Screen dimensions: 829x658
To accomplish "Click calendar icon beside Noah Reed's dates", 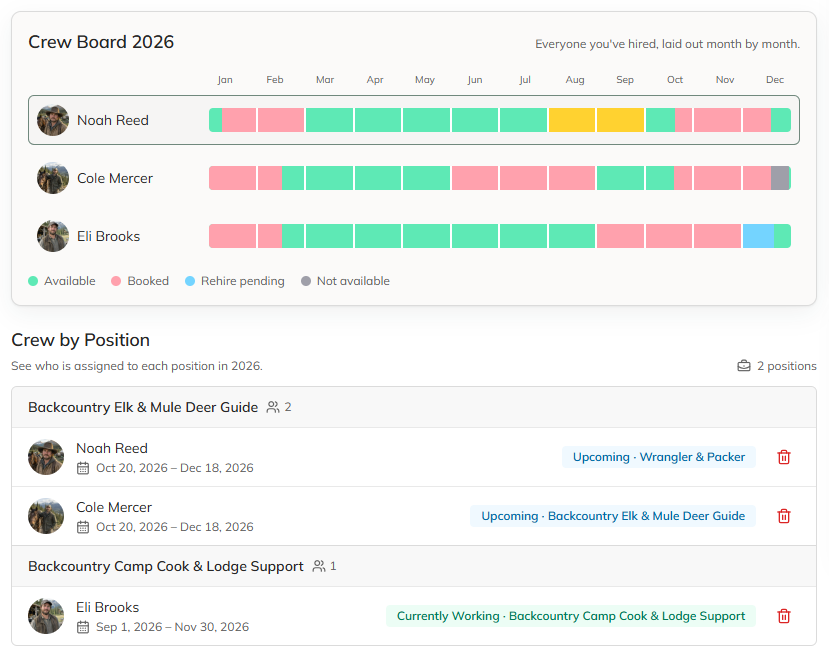I will (83, 468).
